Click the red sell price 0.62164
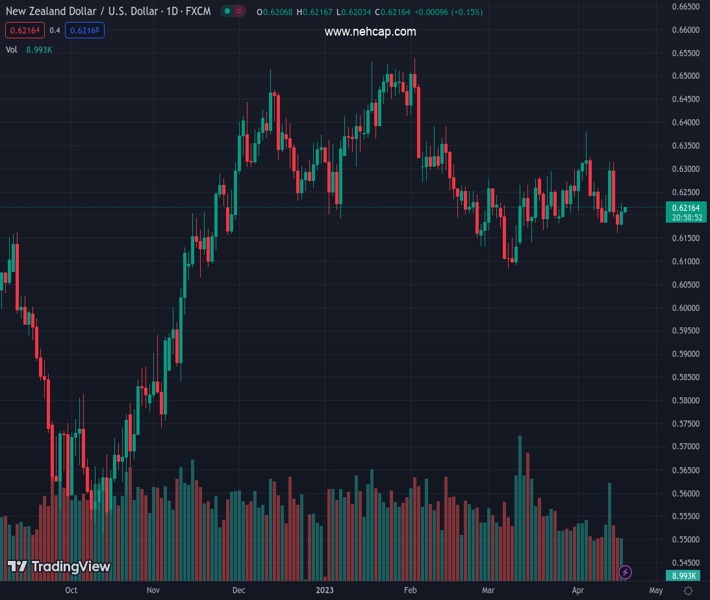The height and width of the screenshot is (600, 710). tap(24, 31)
